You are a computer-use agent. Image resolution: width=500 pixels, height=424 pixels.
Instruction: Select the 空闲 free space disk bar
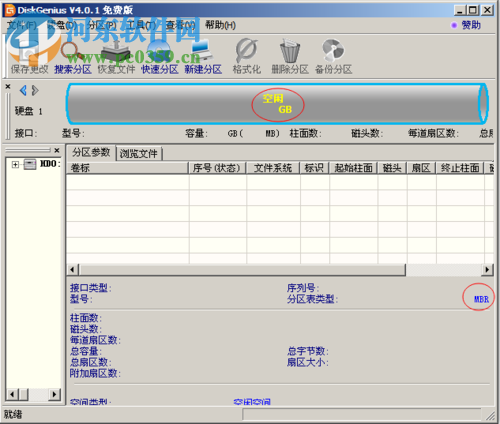277,104
